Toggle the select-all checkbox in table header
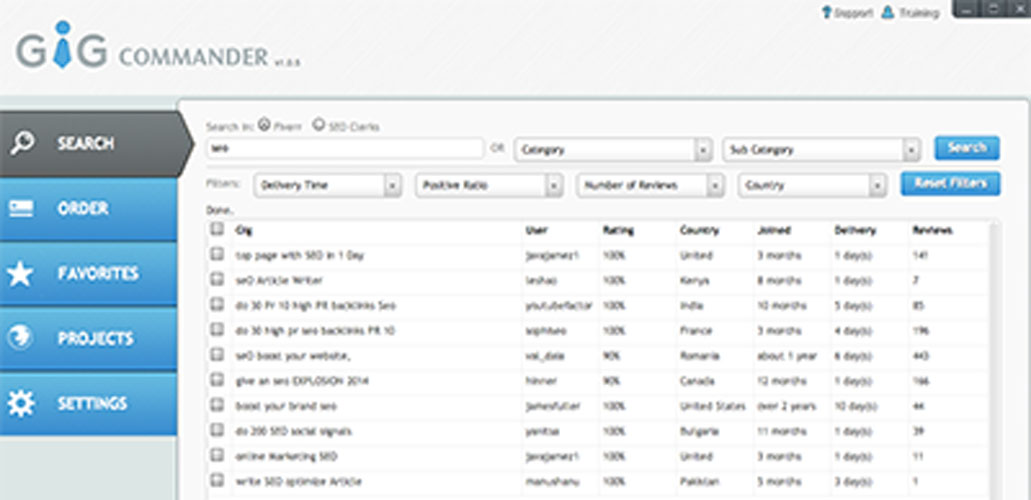This screenshot has width=1031, height=500. (x=217, y=229)
